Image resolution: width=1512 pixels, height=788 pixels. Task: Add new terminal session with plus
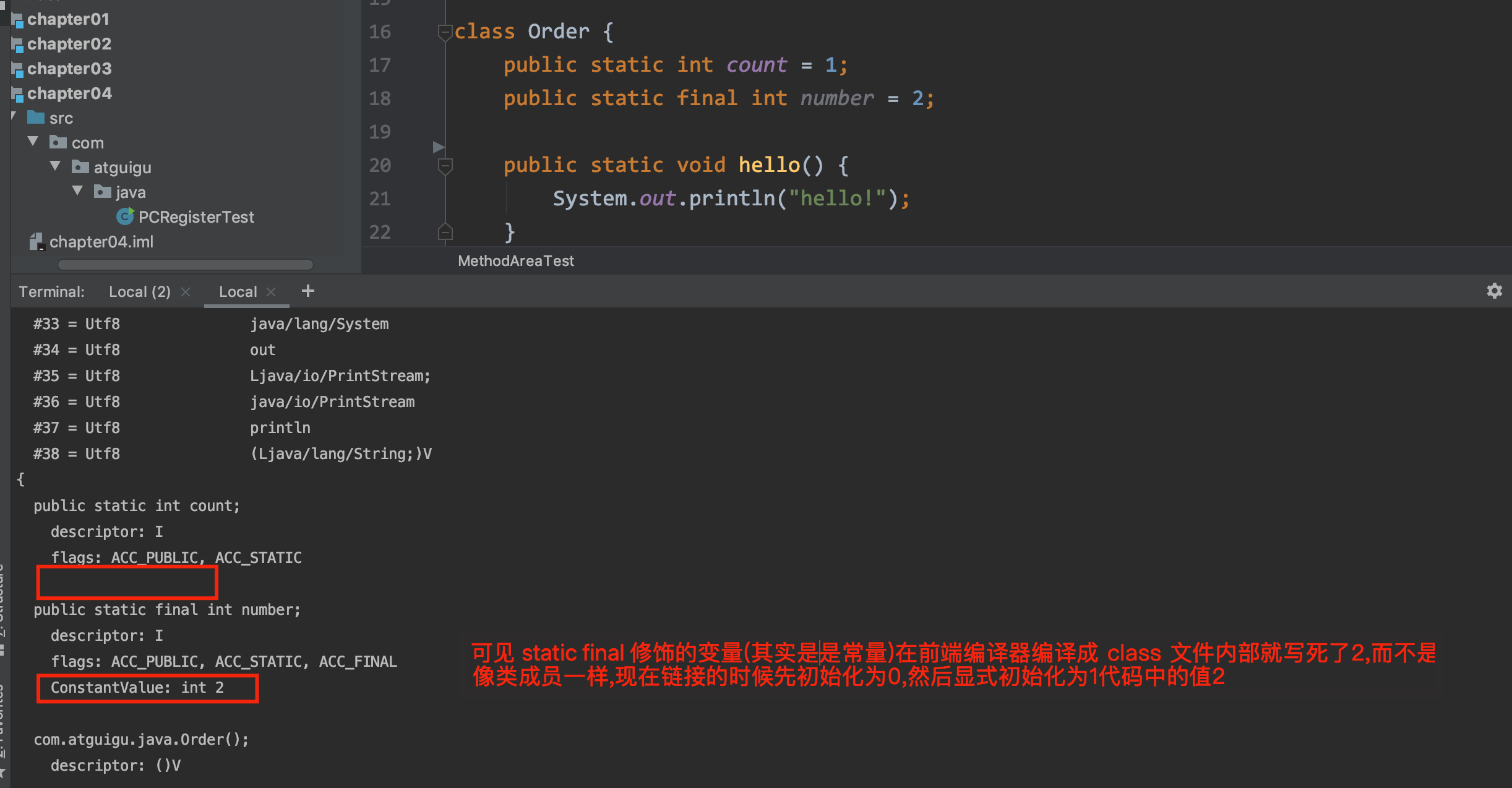point(307,291)
